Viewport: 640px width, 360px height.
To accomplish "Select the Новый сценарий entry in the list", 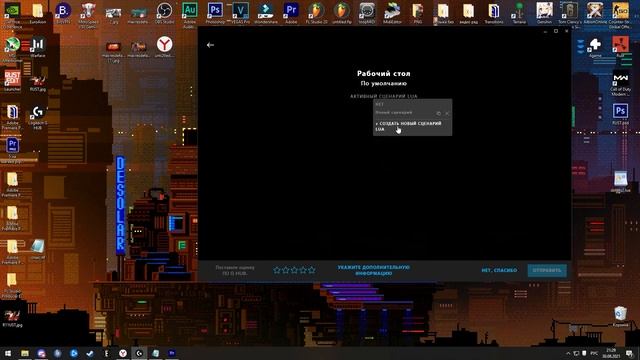I will pos(394,112).
